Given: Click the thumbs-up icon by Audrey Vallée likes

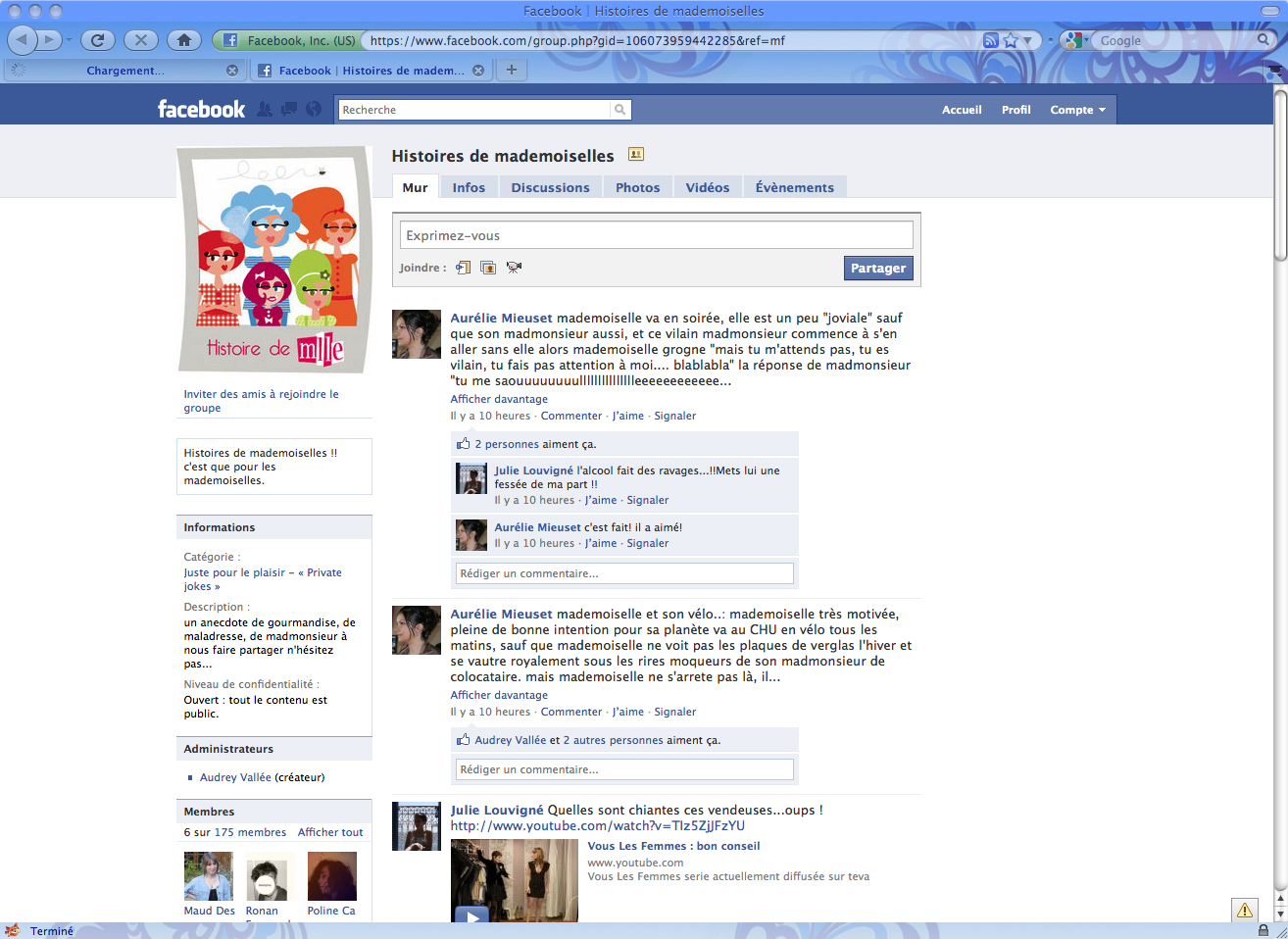Looking at the screenshot, I should 464,740.
